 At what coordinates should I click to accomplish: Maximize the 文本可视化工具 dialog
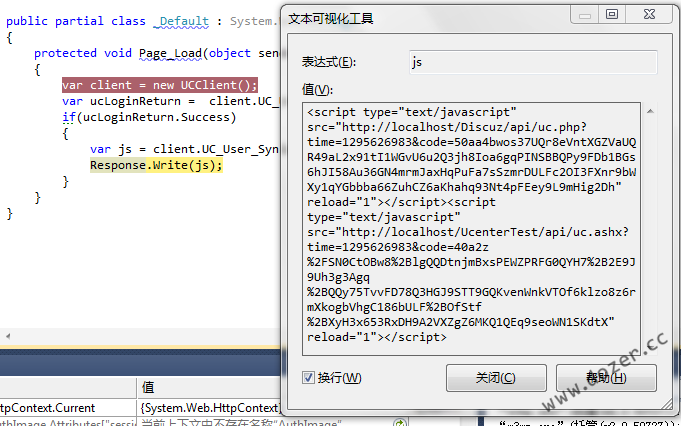click(x=612, y=15)
